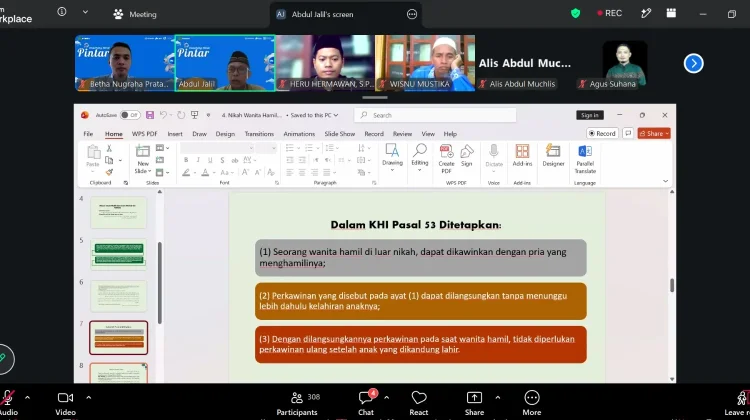Viewport: 750px width, 420px height.
Task: Click the Cut scissors icon
Action: (x=109, y=148)
